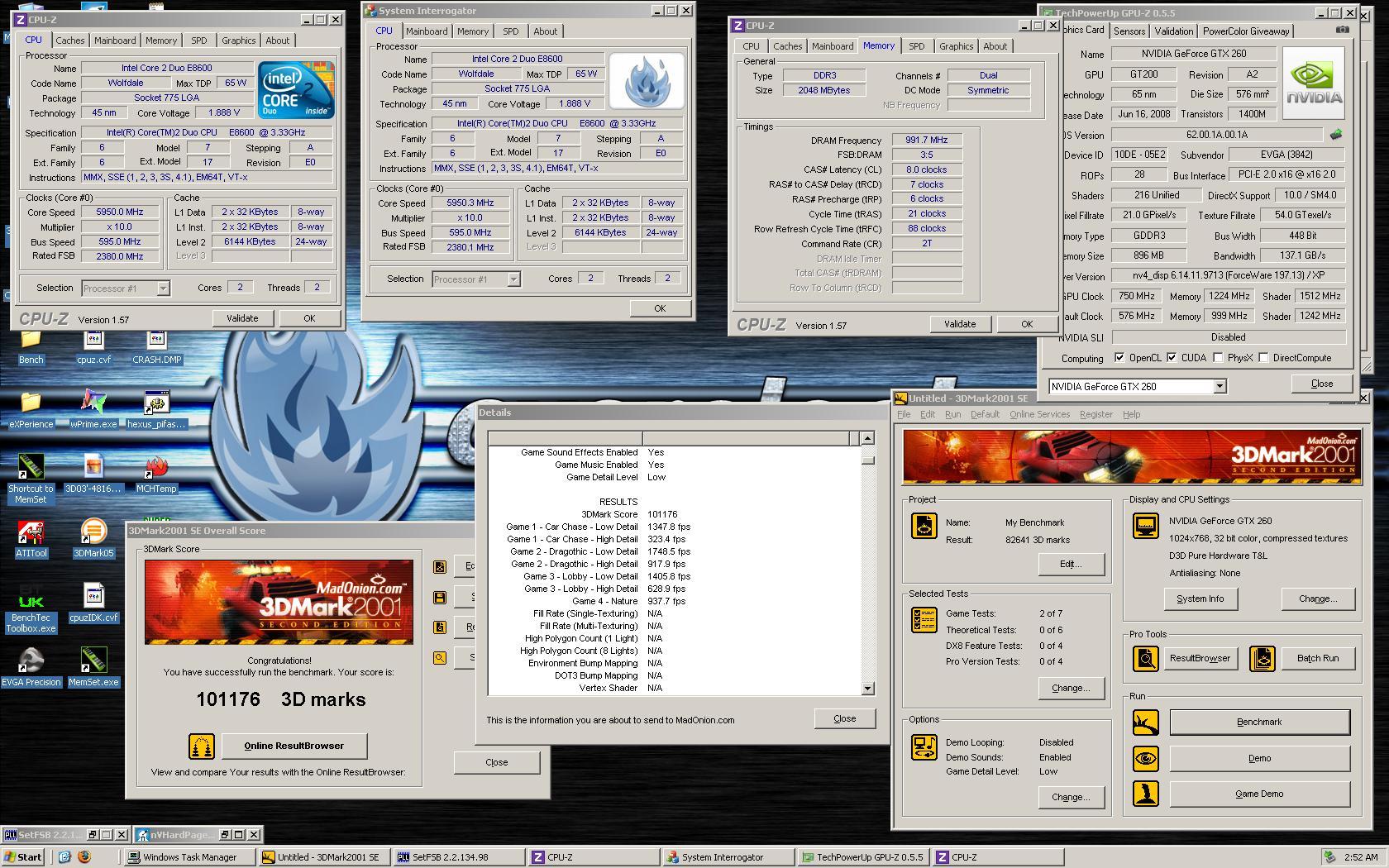Launch BenchTec Toolbox.exe icon
The height and width of the screenshot is (868, 1389).
(31, 608)
